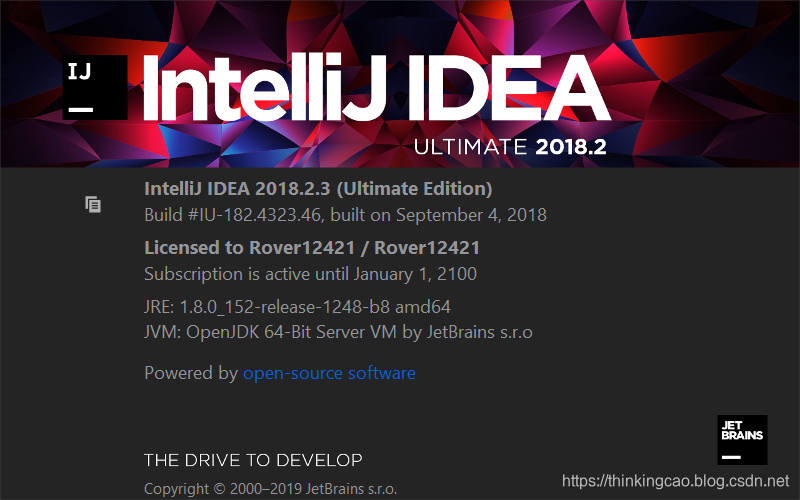Click Build #IU-182.4323.46 line

click(x=345, y=215)
